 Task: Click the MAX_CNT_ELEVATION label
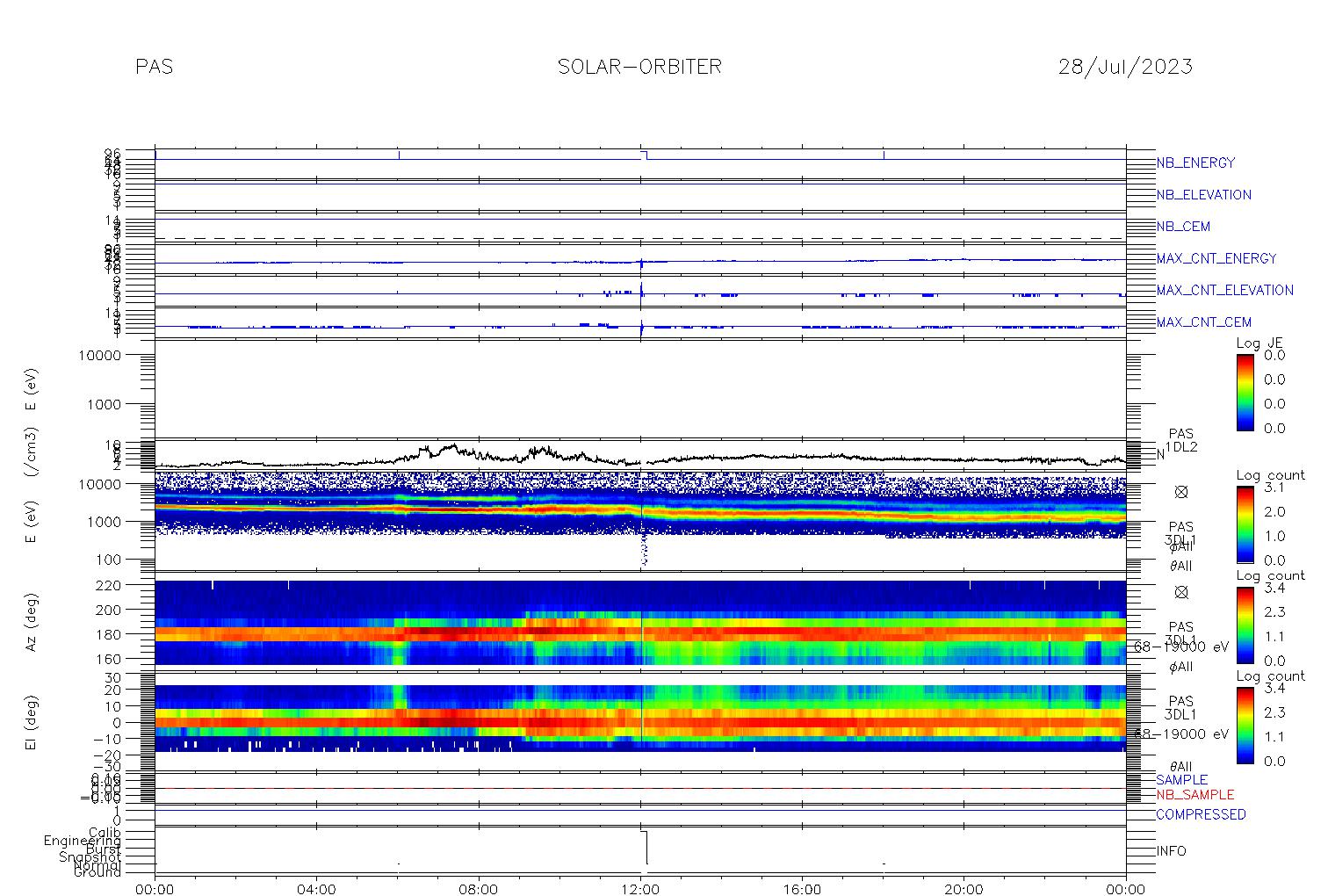pos(1224,290)
